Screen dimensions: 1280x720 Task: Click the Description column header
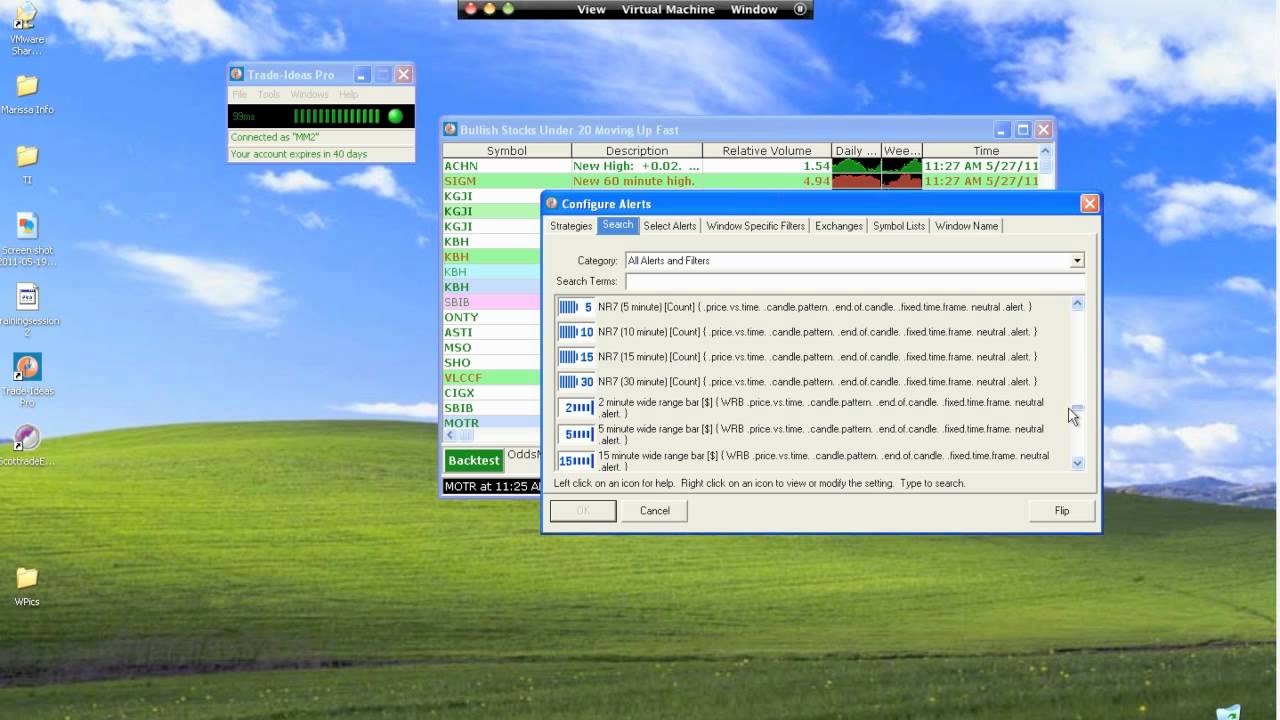pos(637,151)
